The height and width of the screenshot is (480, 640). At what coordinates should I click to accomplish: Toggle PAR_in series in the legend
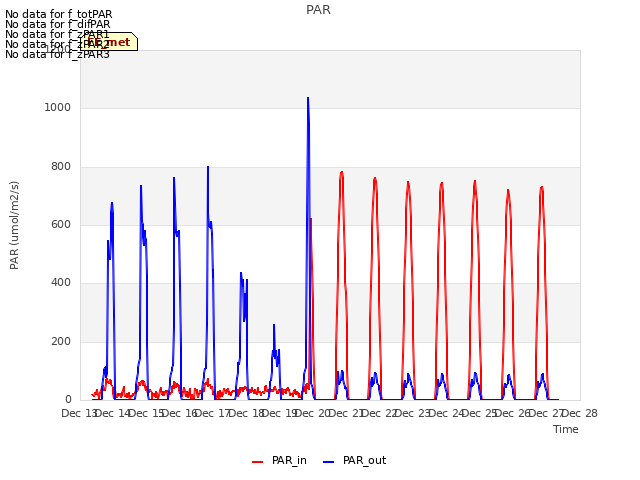(279, 461)
